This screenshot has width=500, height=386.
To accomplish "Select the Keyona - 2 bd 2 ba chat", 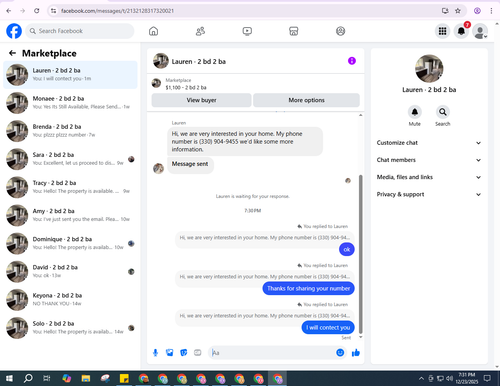I will (x=70, y=300).
